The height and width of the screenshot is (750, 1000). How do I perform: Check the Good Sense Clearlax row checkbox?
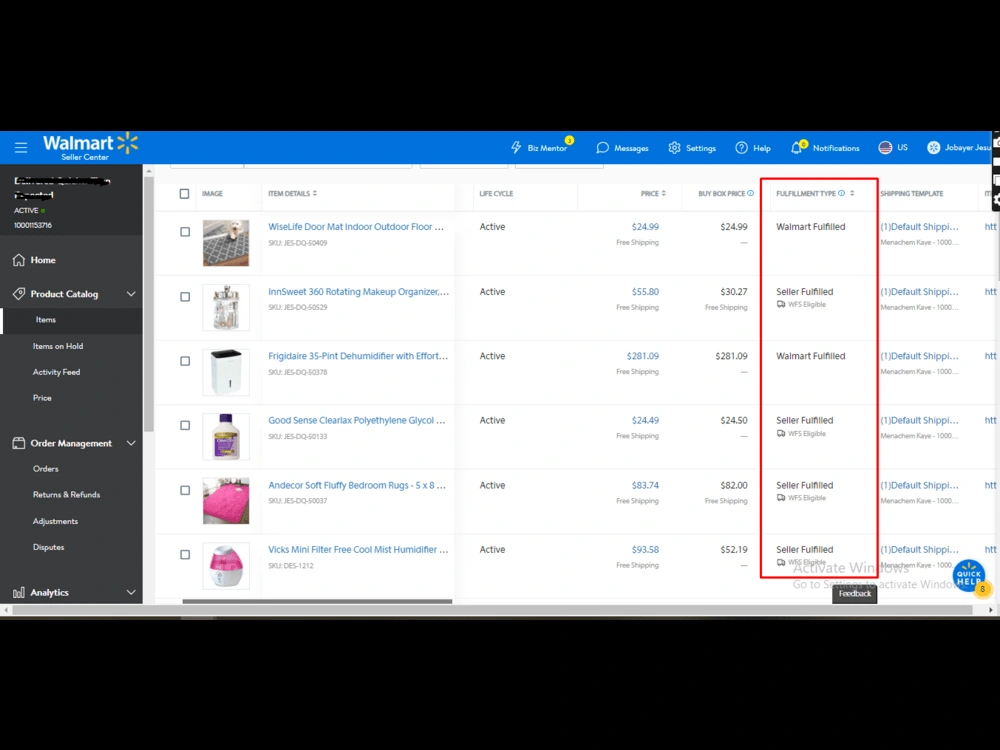[x=185, y=425]
